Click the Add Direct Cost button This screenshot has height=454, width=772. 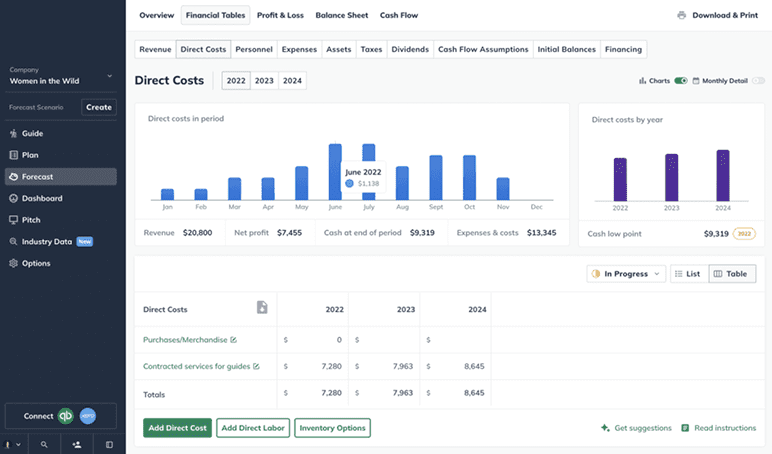177,428
